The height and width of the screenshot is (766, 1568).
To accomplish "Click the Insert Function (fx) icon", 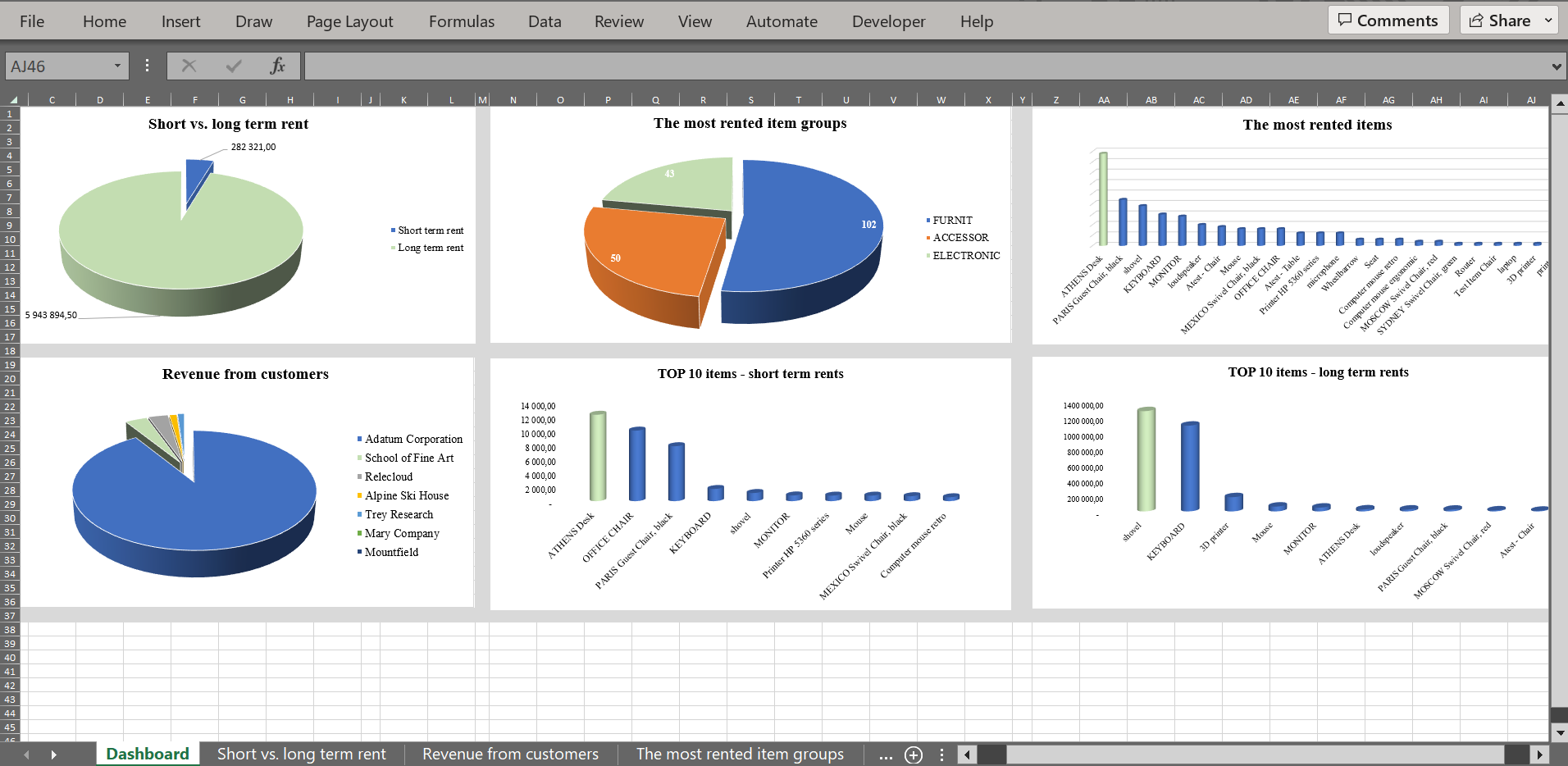I will (x=277, y=66).
